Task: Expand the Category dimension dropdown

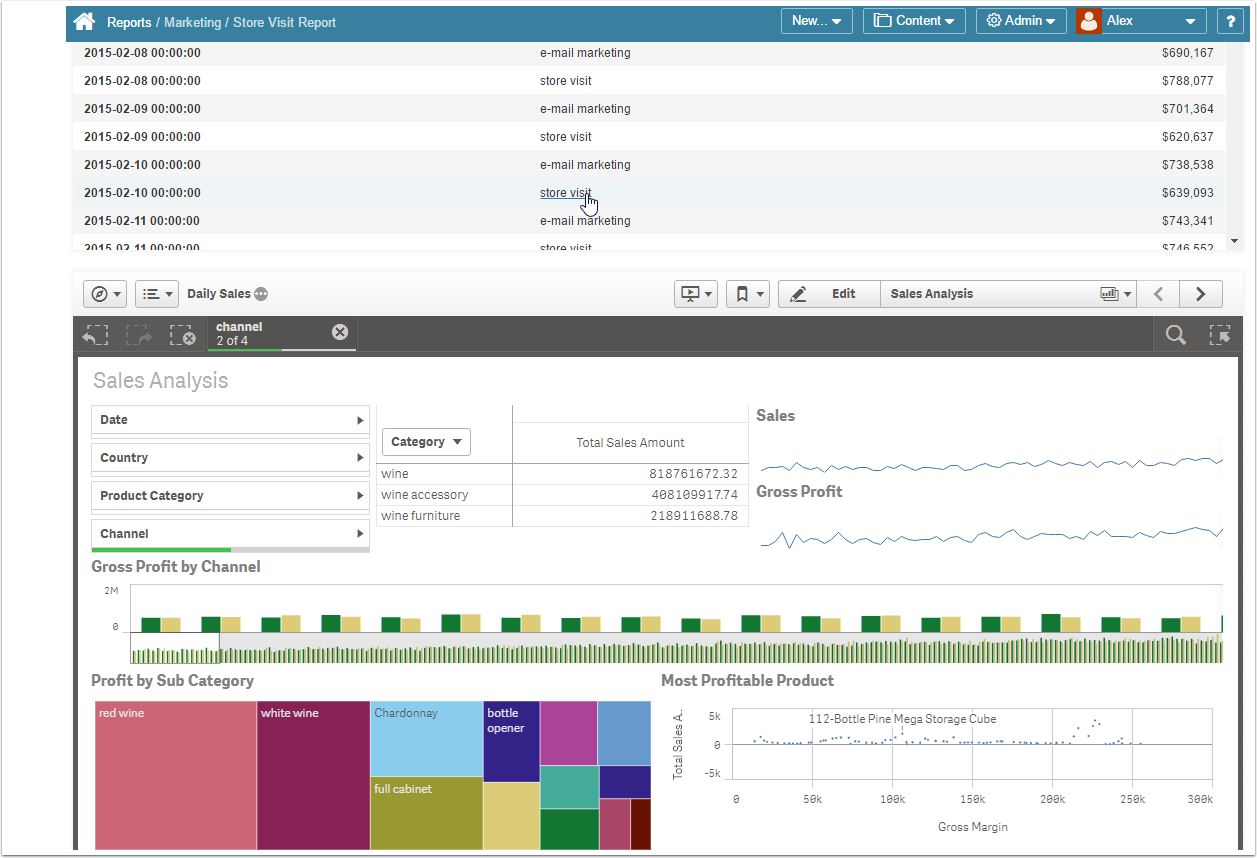Action: point(426,442)
